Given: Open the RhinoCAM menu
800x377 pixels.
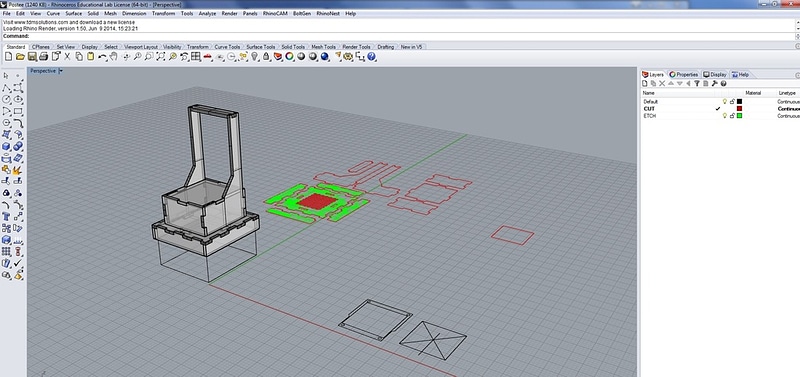Looking at the screenshot, I should click(275, 14).
